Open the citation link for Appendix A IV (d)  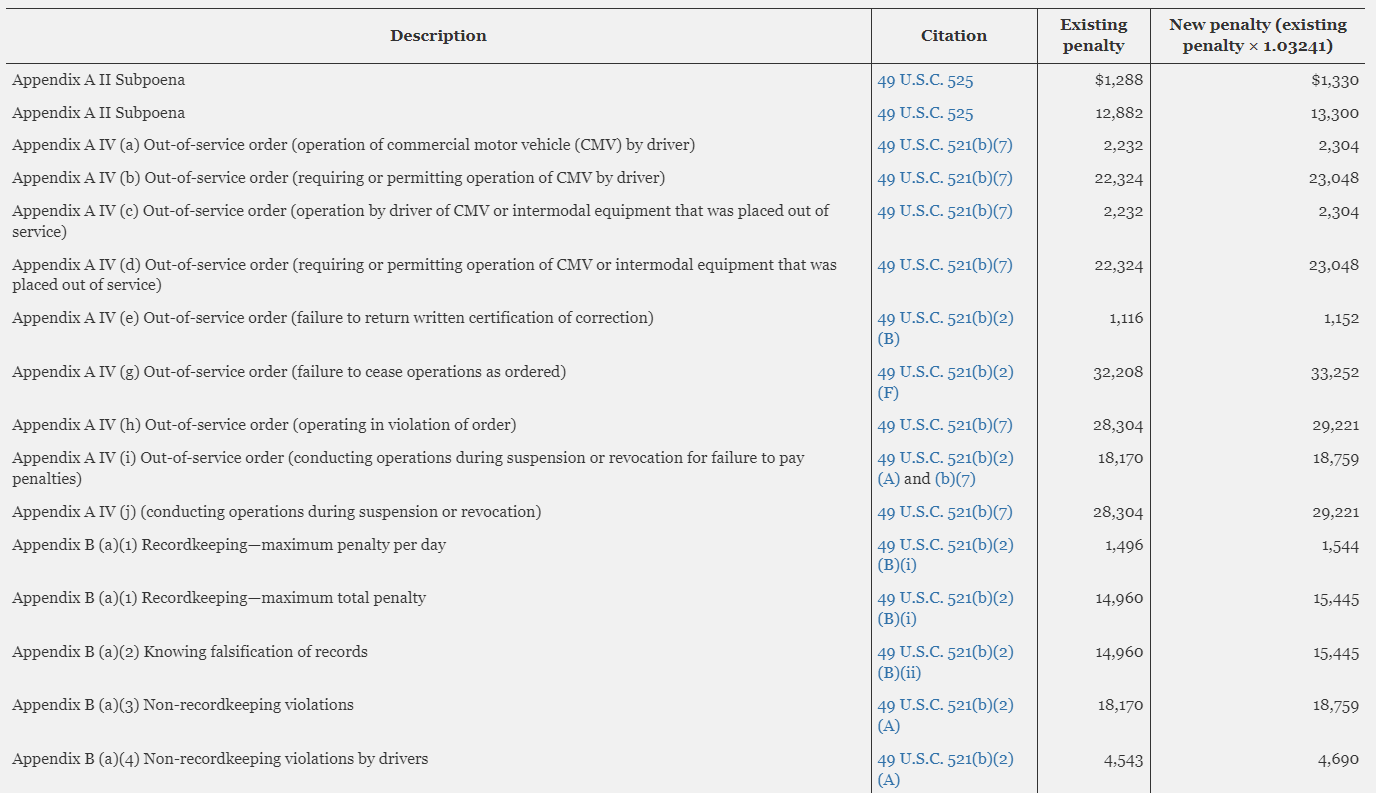[944, 266]
